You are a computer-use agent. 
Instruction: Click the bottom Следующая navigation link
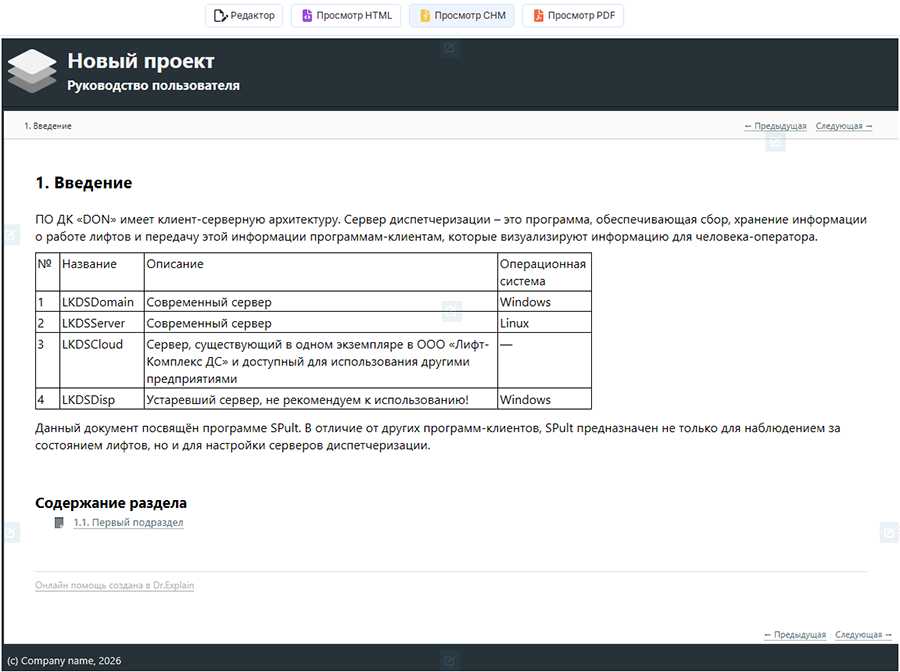(x=863, y=635)
